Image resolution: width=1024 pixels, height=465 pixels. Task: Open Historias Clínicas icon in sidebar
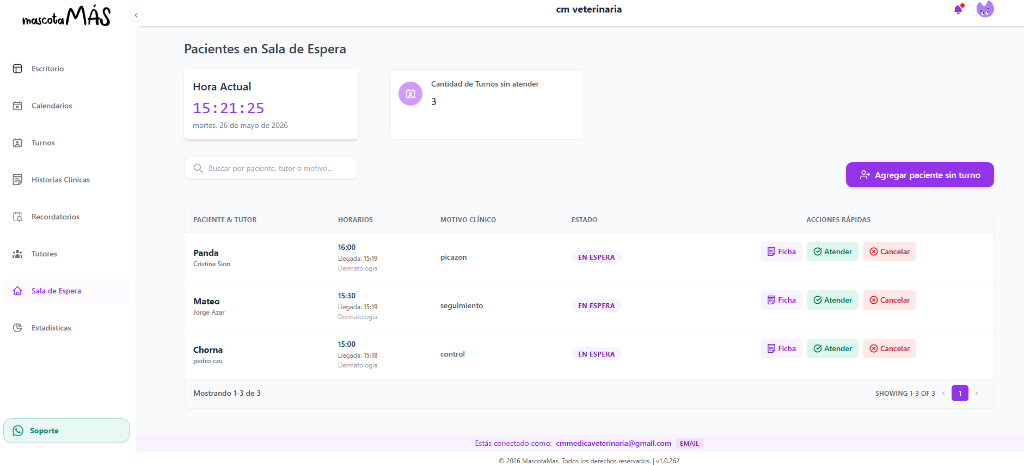tap(18, 180)
